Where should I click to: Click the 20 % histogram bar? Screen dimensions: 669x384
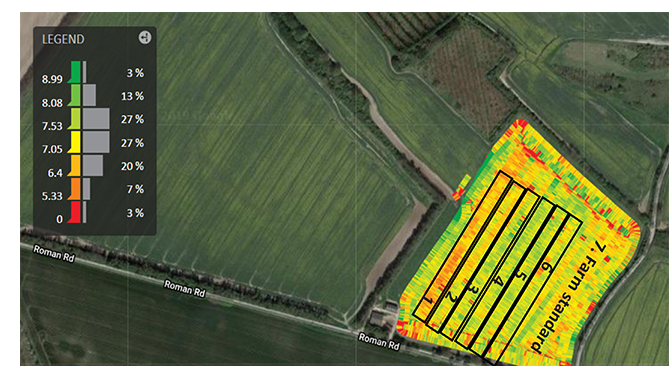93,165
